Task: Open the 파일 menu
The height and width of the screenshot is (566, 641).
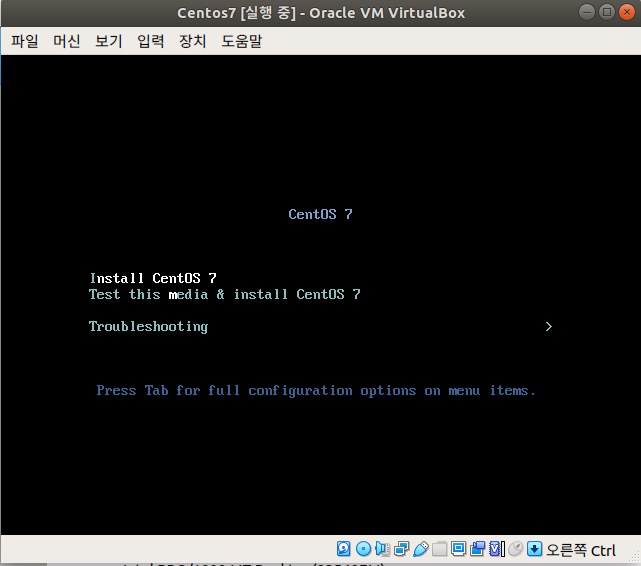Action: pyautogui.click(x=25, y=41)
